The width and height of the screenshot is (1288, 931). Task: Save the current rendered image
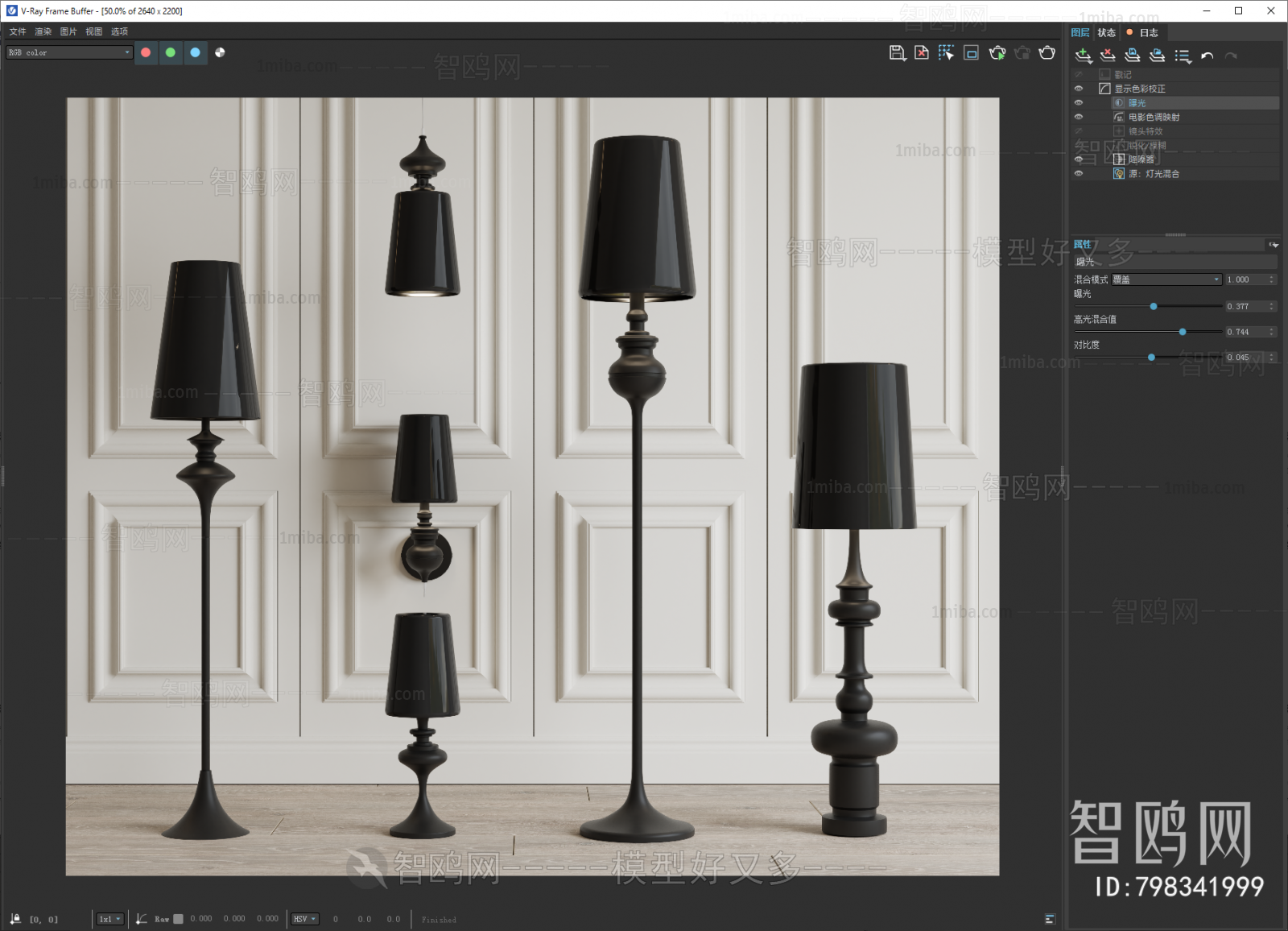(898, 53)
